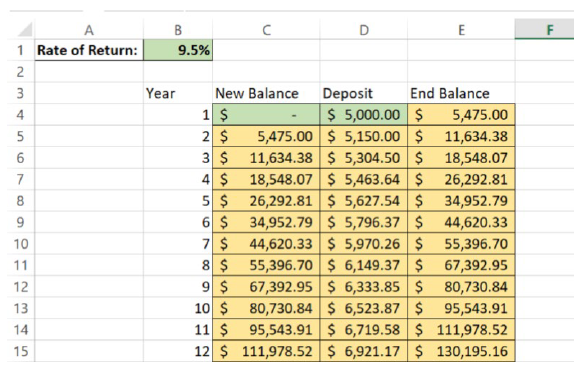This screenshot has width=580, height=370.
Task: Select the Year 12 cell
Action: (178, 351)
